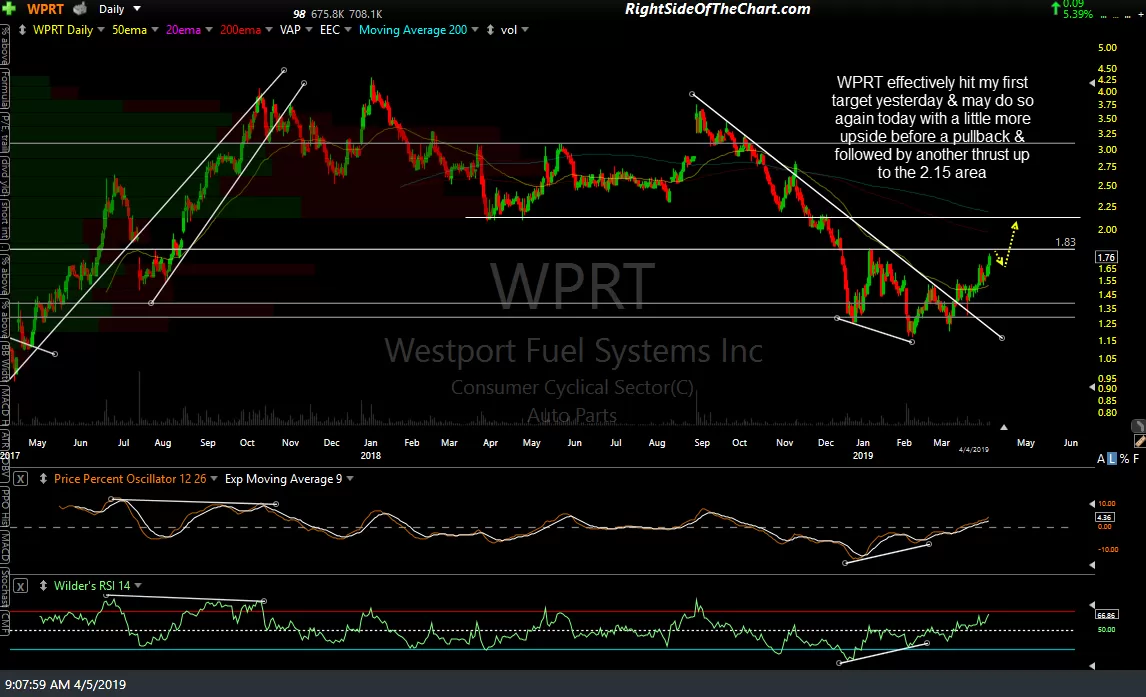The width and height of the screenshot is (1146, 697).
Task: Click the bottom arrow marker of RSI scale
Action: click(x=1092, y=666)
